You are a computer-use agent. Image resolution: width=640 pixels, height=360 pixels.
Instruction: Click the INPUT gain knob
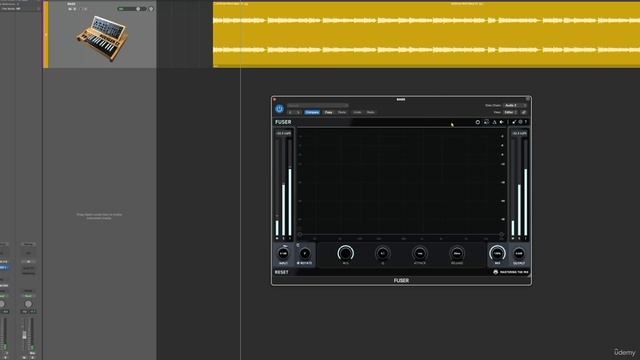[283, 253]
